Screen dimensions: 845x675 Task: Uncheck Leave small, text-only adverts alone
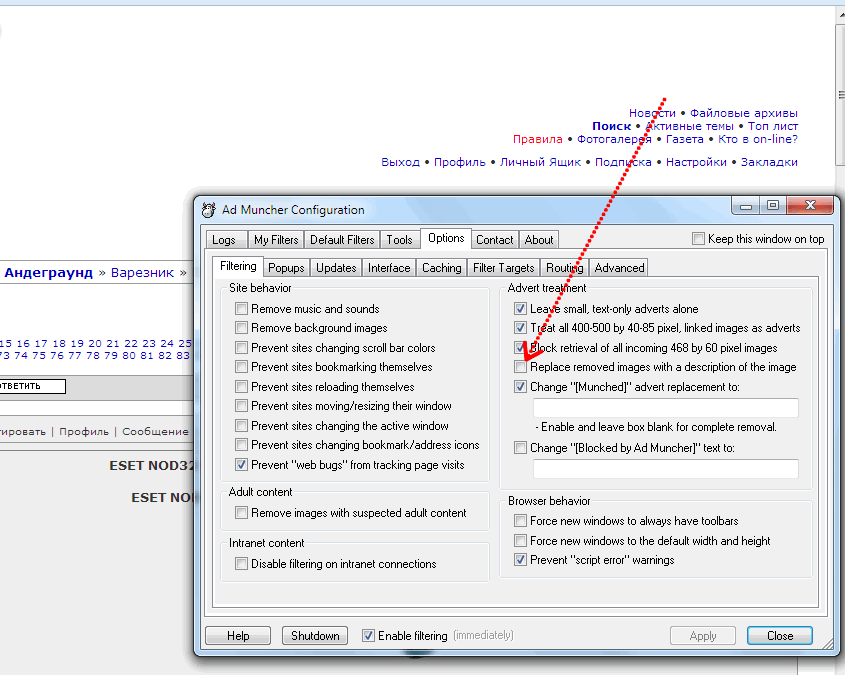point(520,309)
